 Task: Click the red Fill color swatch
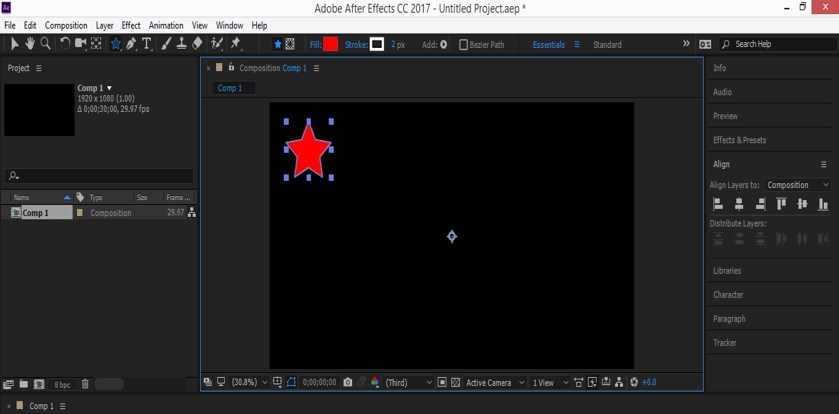click(x=330, y=44)
